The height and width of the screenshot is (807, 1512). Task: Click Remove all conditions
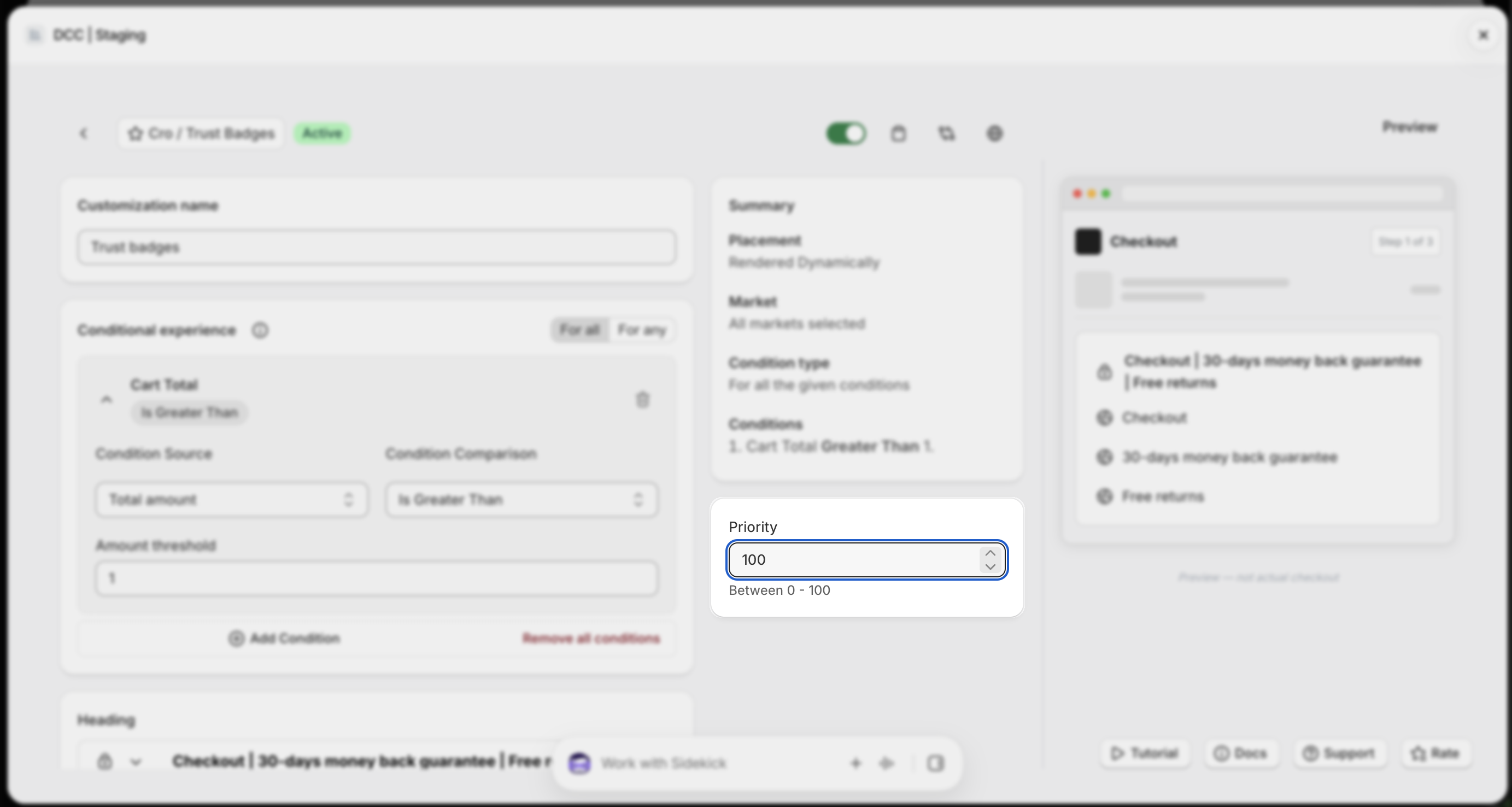pyautogui.click(x=591, y=639)
